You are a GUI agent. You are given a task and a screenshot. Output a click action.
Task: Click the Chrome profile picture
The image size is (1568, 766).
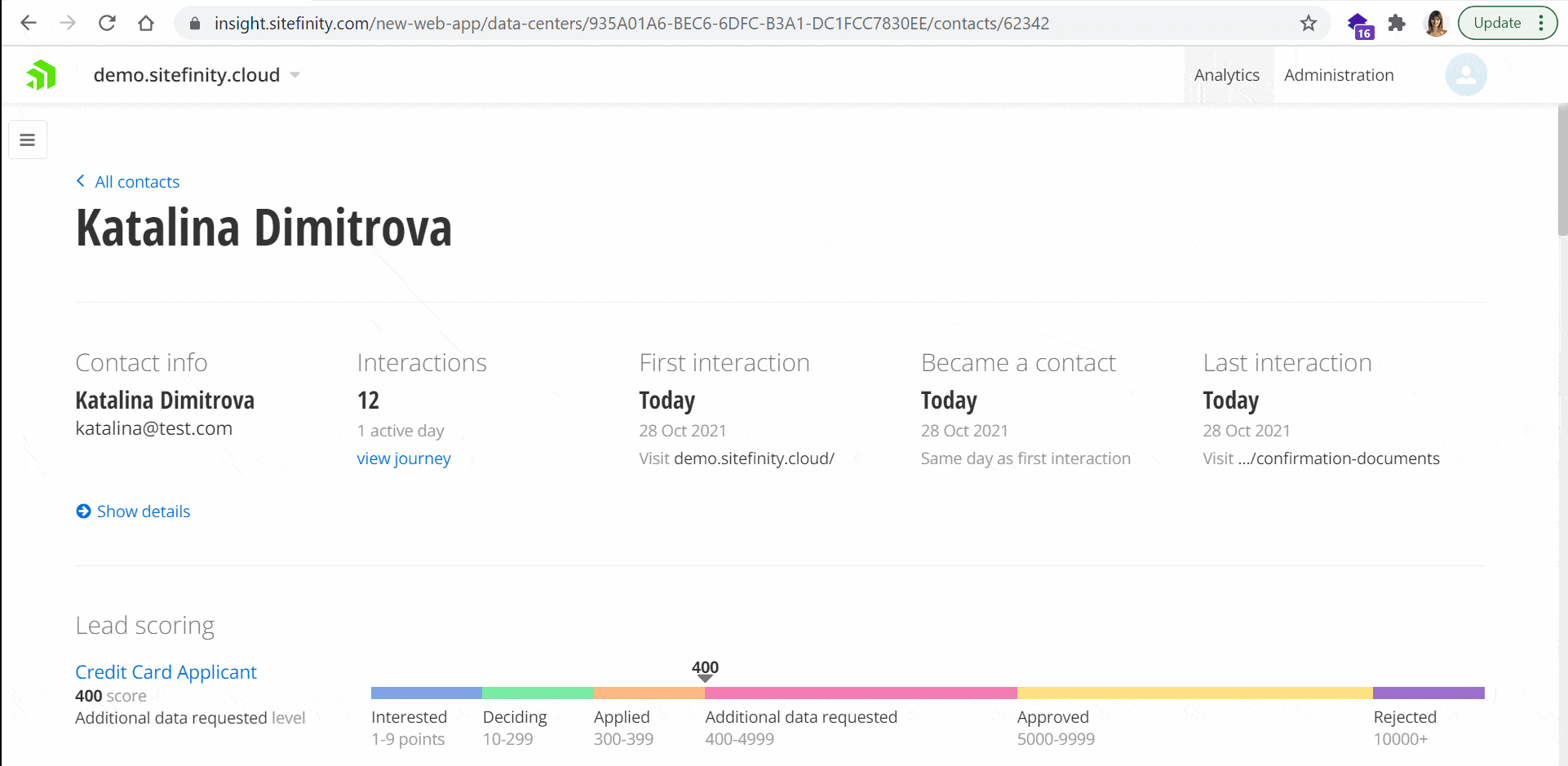point(1435,23)
